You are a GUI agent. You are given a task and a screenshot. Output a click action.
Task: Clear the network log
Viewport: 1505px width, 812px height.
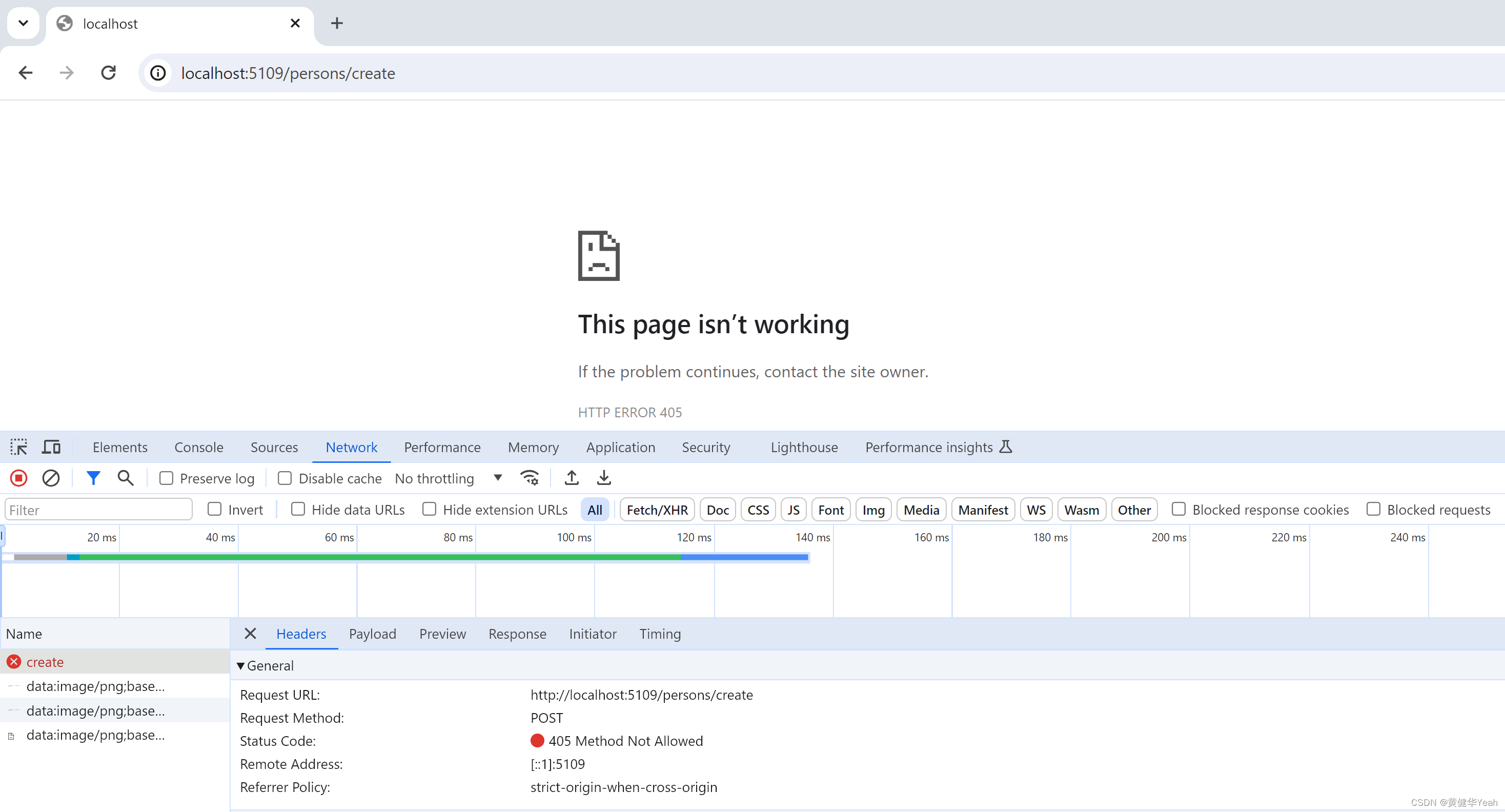point(51,478)
